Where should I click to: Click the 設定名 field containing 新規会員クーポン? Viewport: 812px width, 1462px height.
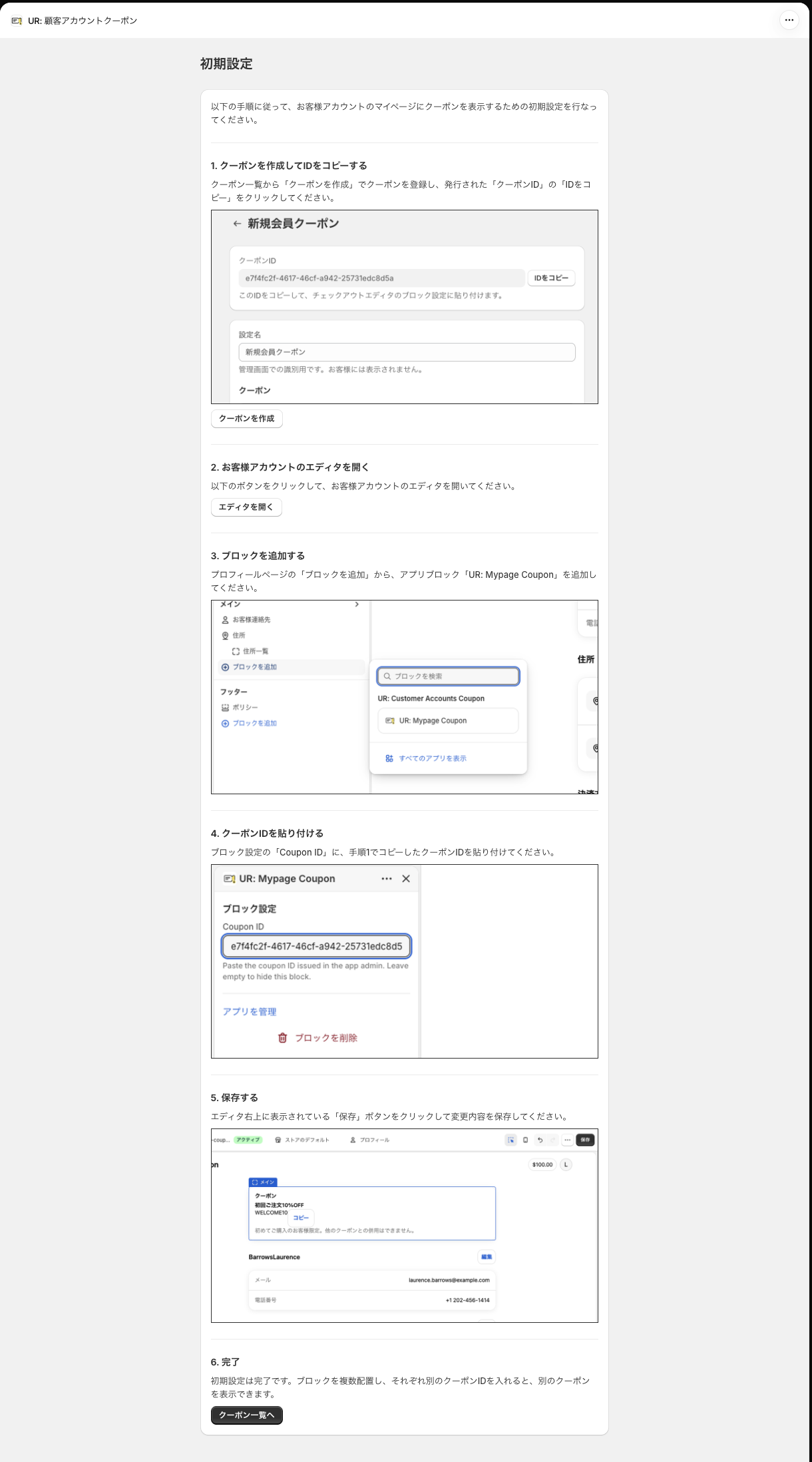[407, 352]
